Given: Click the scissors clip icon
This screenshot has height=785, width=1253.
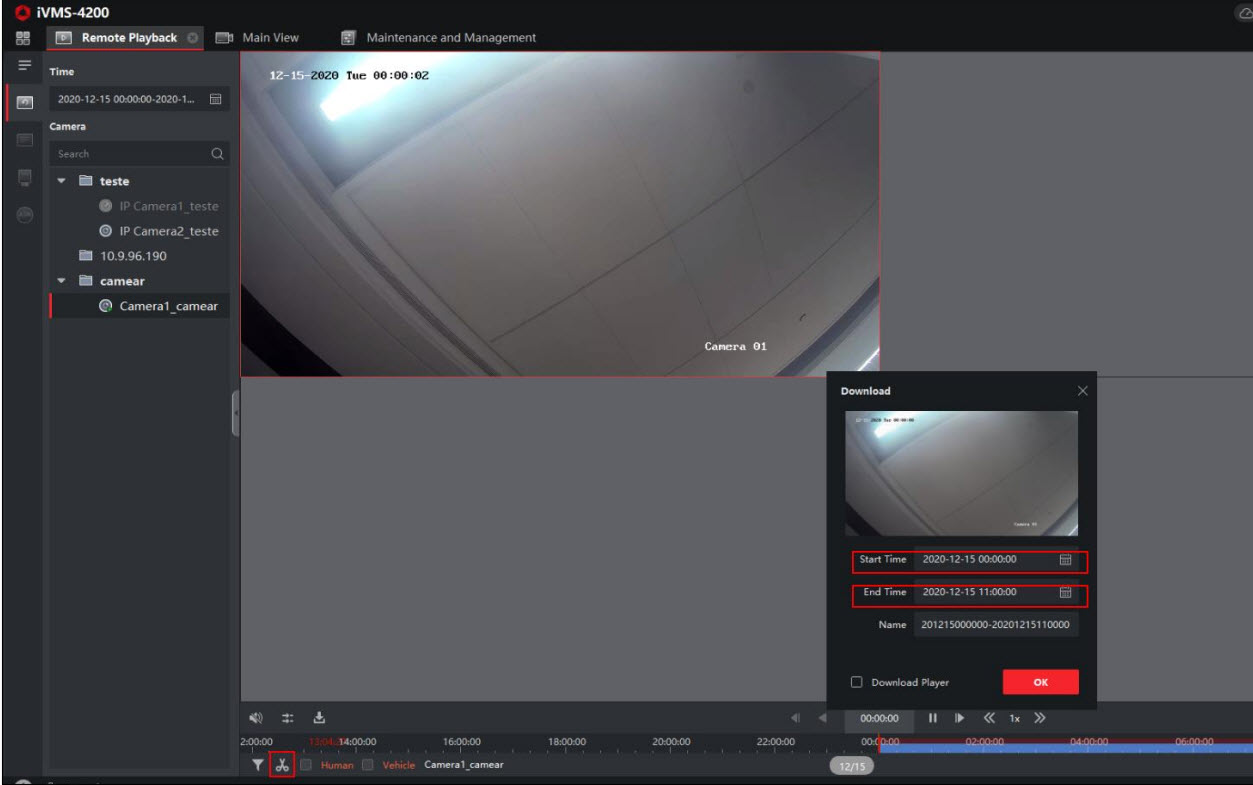Looking at the screenshot, I should pyautogui.click(x=282, y=765).
